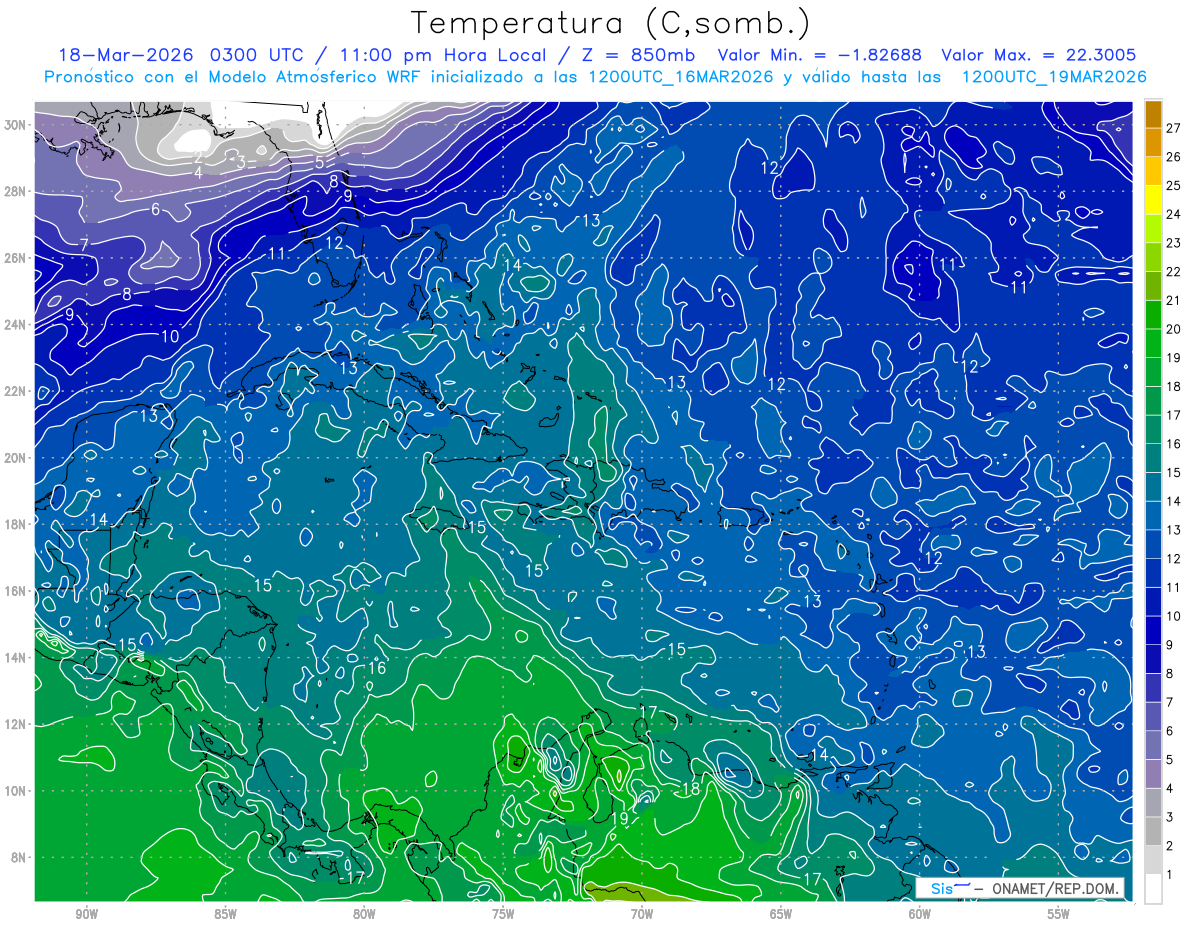Click the 60W longitude axis label
Screen dimensions: 1200x927
[920, 914]
